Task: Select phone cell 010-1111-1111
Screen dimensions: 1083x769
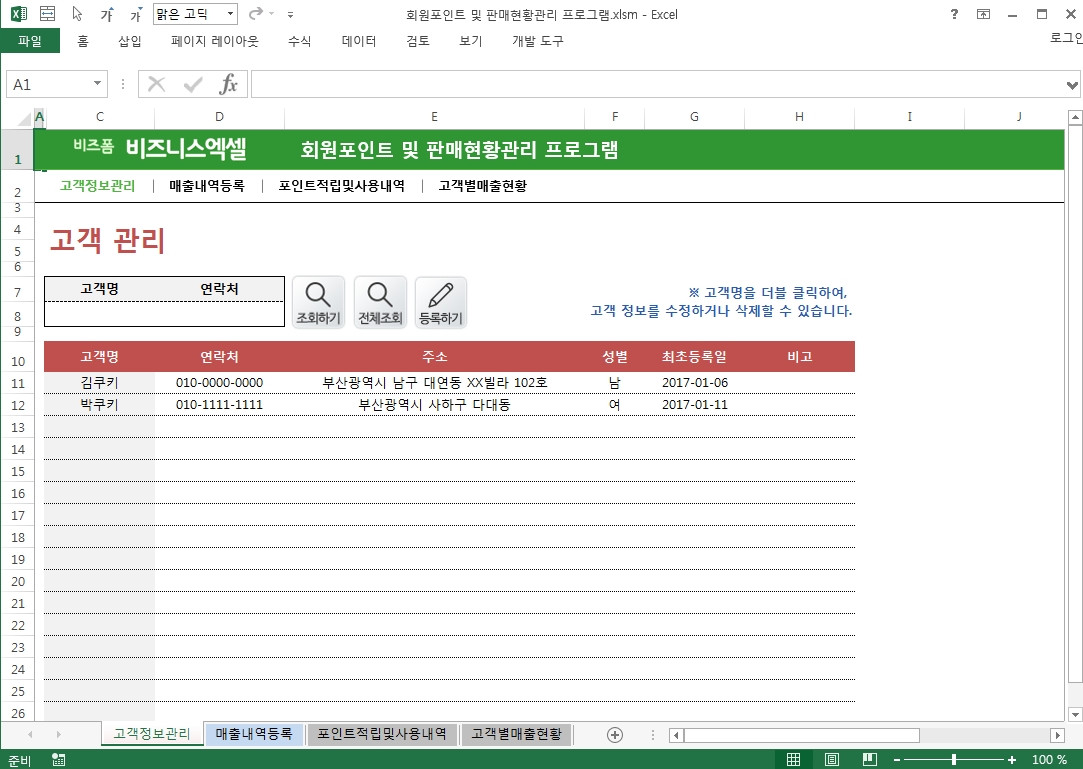Action: 220,405
